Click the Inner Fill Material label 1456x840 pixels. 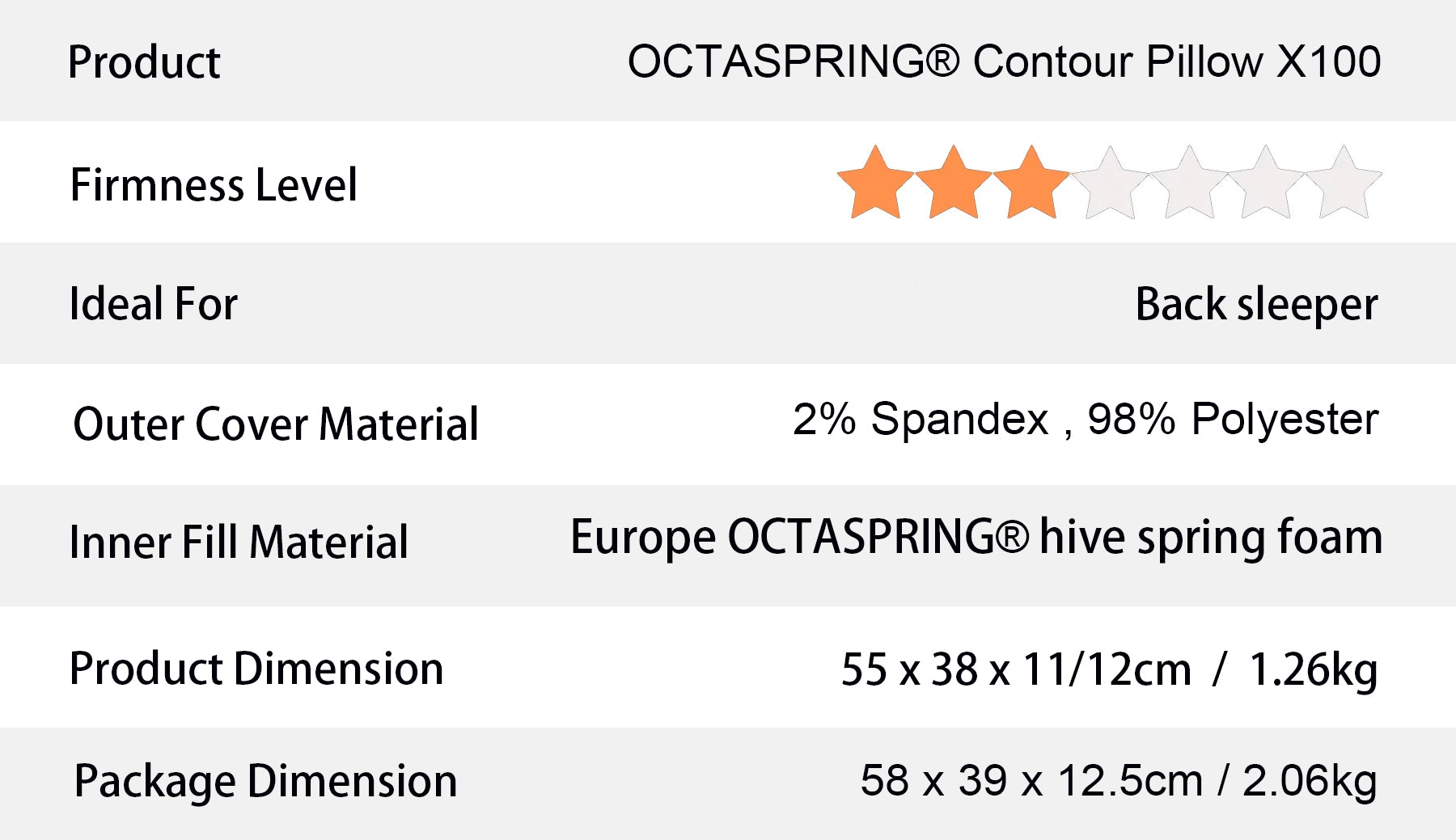(239, 542)
